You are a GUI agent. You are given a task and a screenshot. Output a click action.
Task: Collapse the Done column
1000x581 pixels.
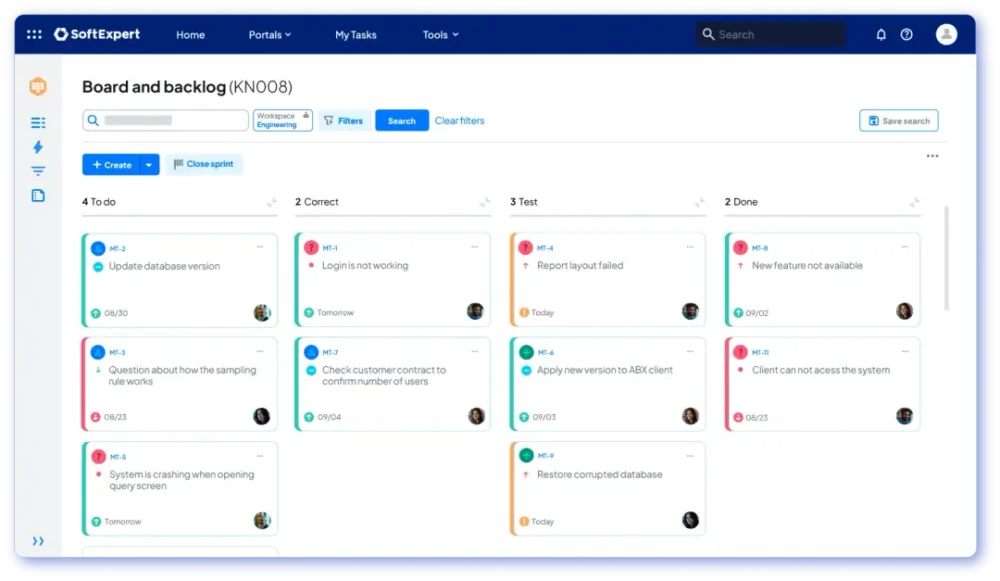click(913, 203)
